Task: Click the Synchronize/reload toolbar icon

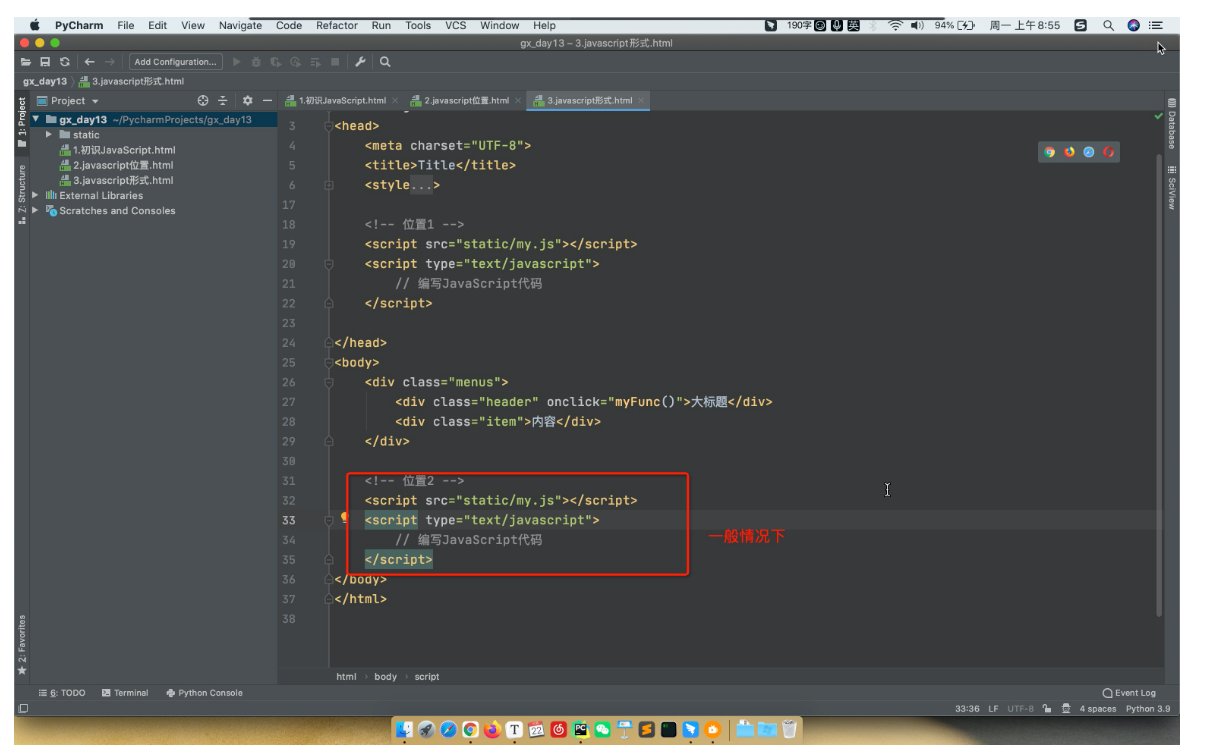Action: [65, 62]
